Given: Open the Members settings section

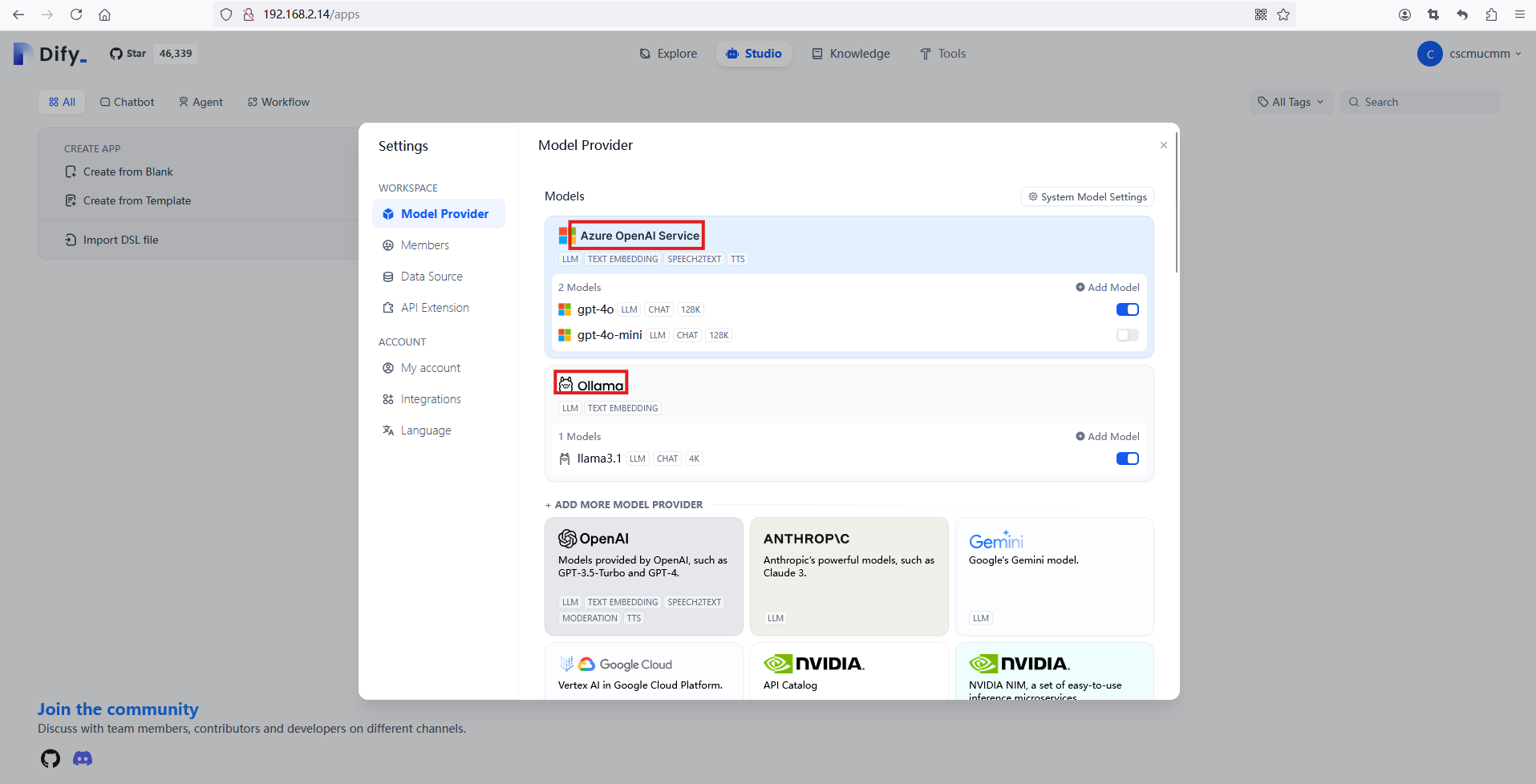Looking at the screenshot, I should coord(424,245).
